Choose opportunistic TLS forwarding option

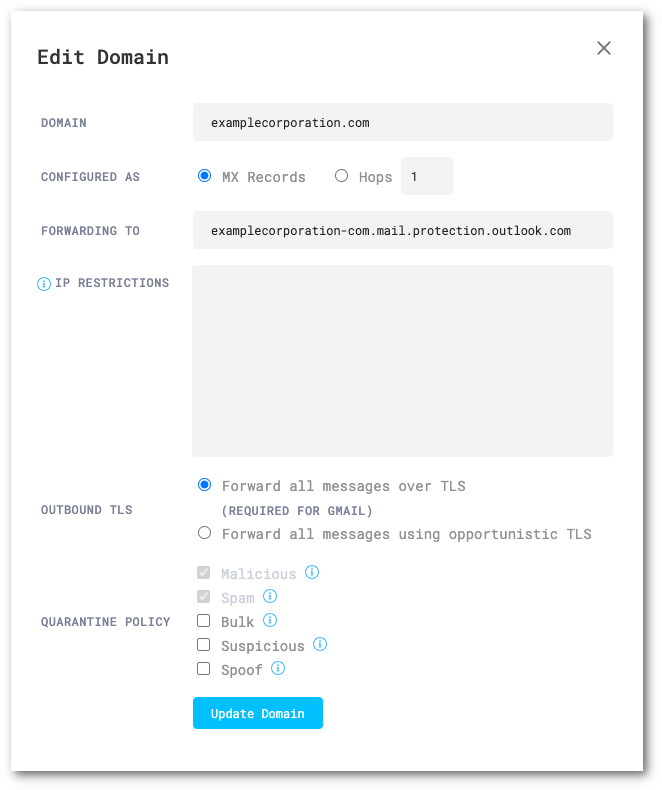[x=205, y=533]
